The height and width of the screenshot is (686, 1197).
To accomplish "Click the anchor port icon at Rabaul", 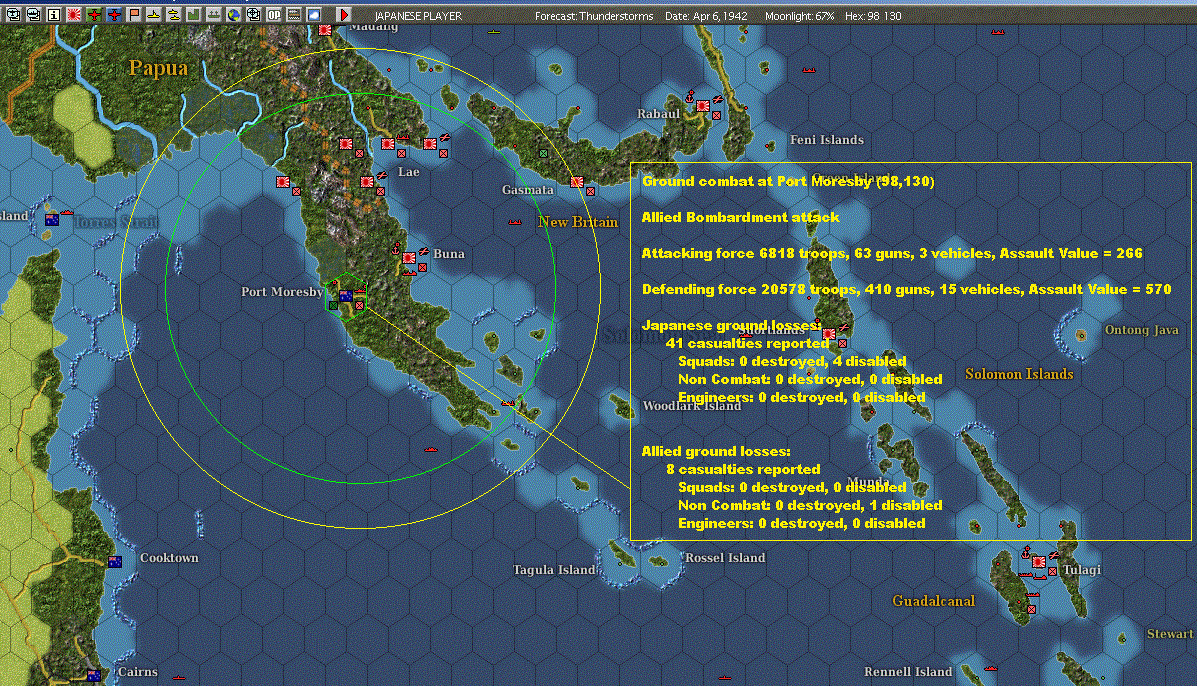I will click(x=690, y=97).
